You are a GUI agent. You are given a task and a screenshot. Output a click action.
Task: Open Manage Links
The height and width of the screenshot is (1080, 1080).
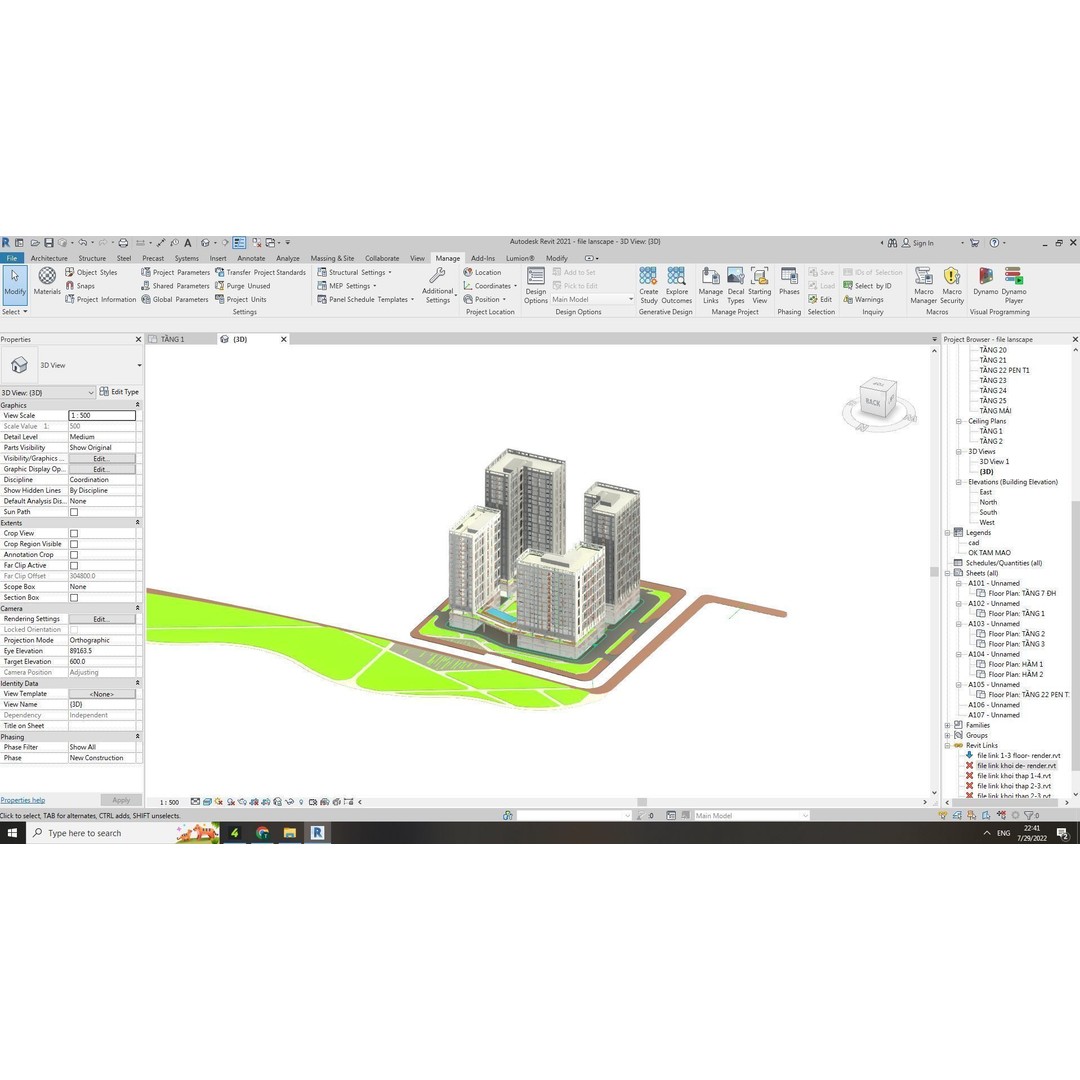(x=710, y=286)
